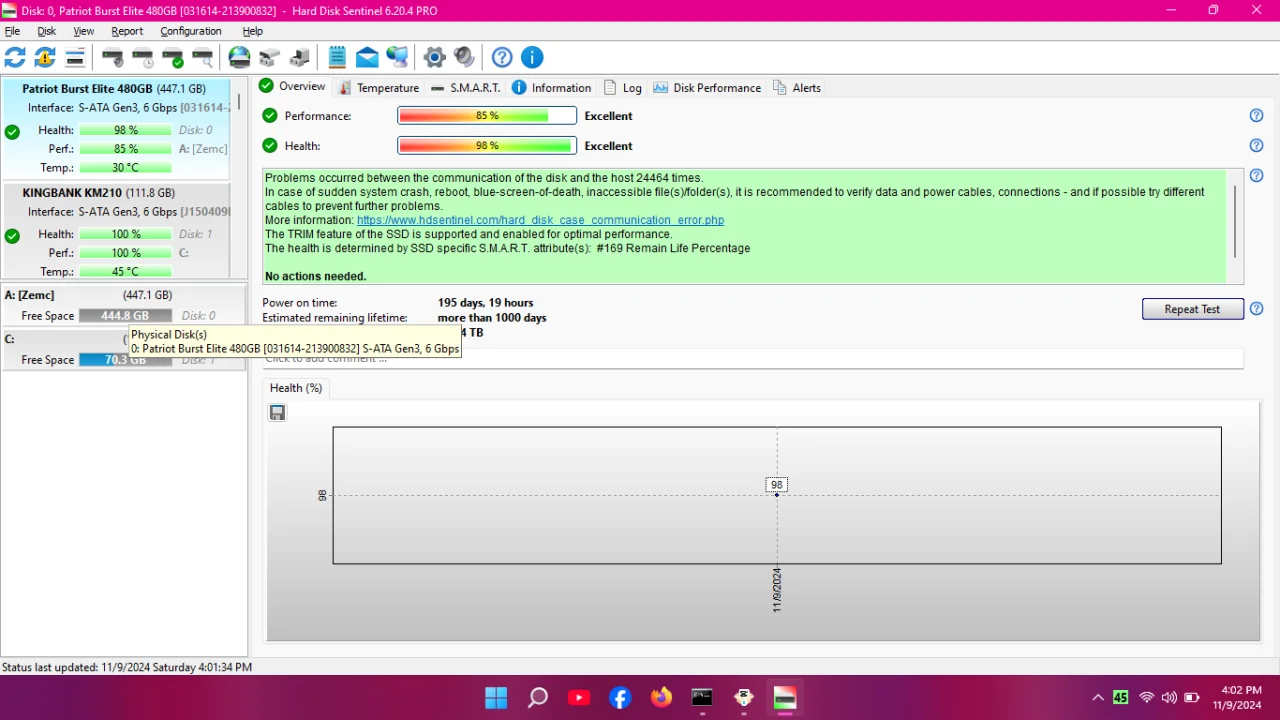1280x720 pixels.
Task: Click the disk with shield test icon
Action: (x=113, y=57)
